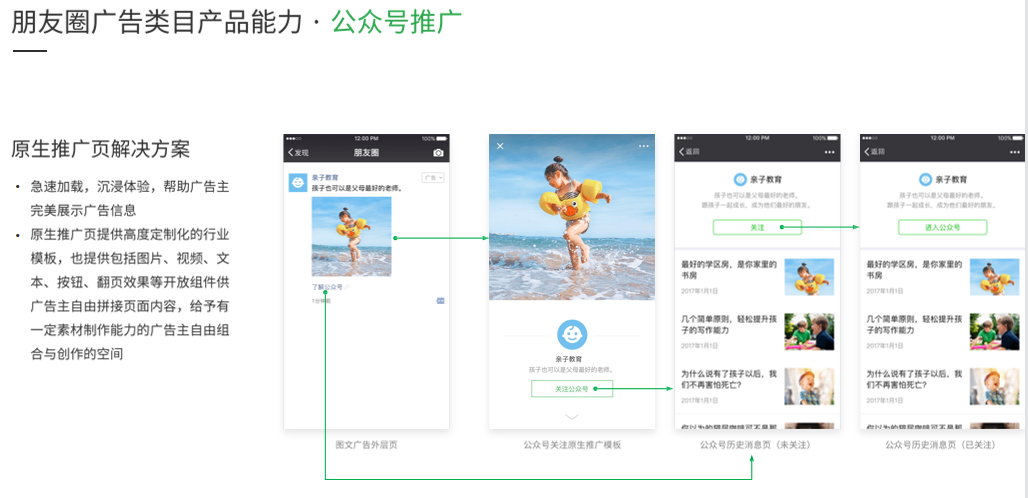Open 几个简单原则 article on the 未关注 history page
This screenshot has width=1028, height=498.
[x=729, y=325]
